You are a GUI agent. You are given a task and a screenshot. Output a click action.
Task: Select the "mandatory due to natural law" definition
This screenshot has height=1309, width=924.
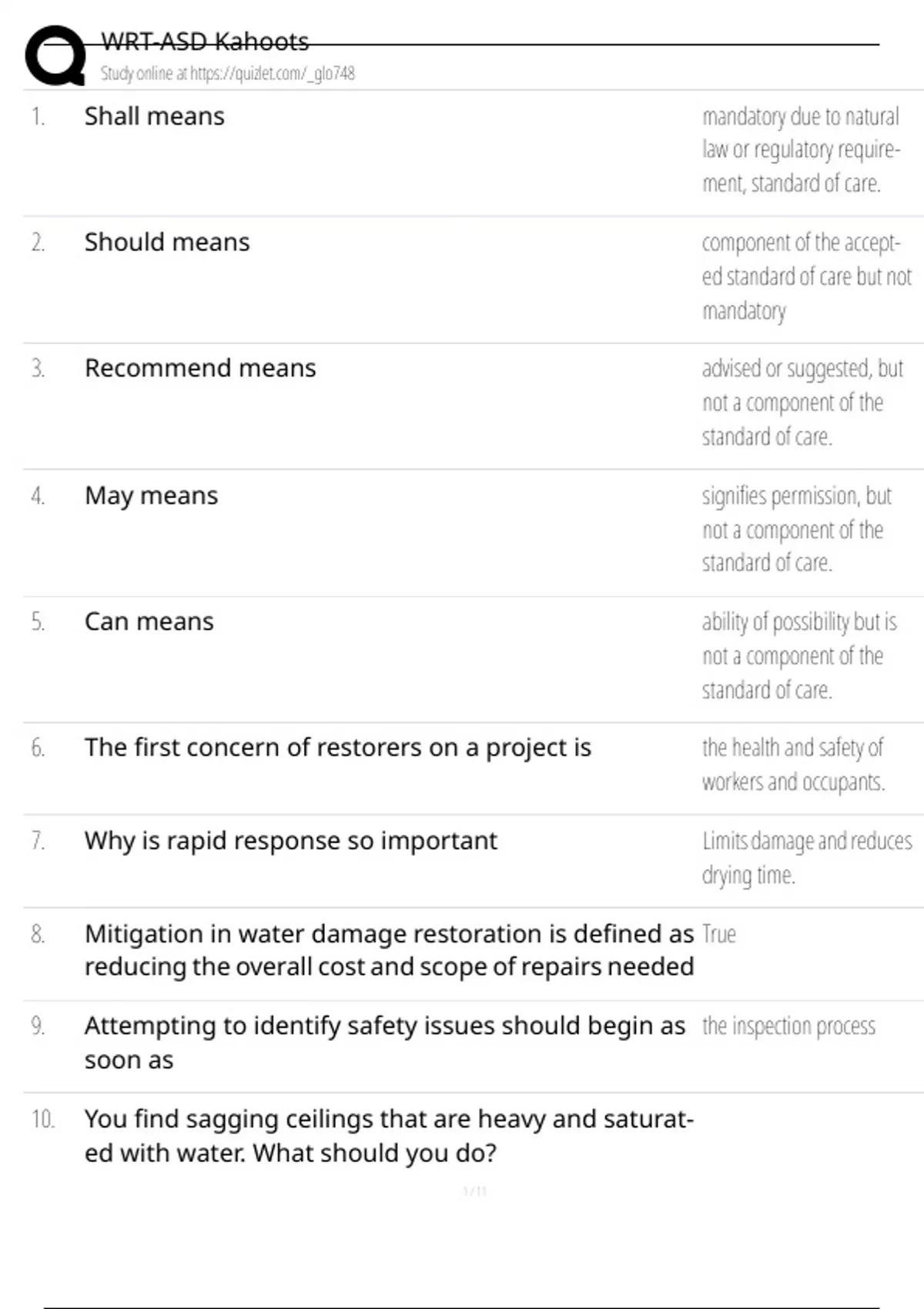click(x=800, y=149)
